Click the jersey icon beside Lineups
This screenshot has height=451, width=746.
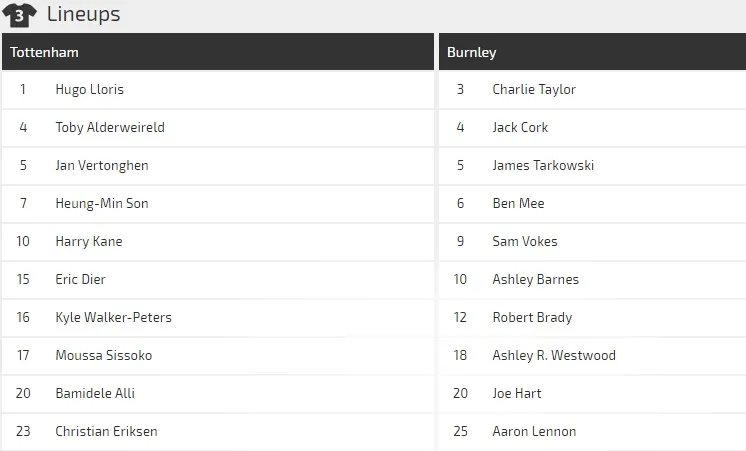pyautogui.click(x=20, y=15)
